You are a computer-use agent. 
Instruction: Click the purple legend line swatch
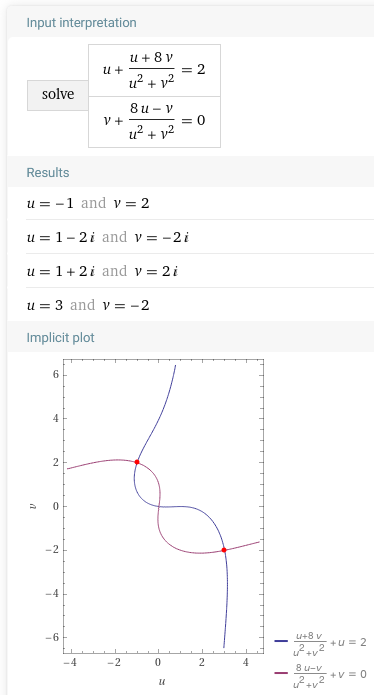pos(281,674)
